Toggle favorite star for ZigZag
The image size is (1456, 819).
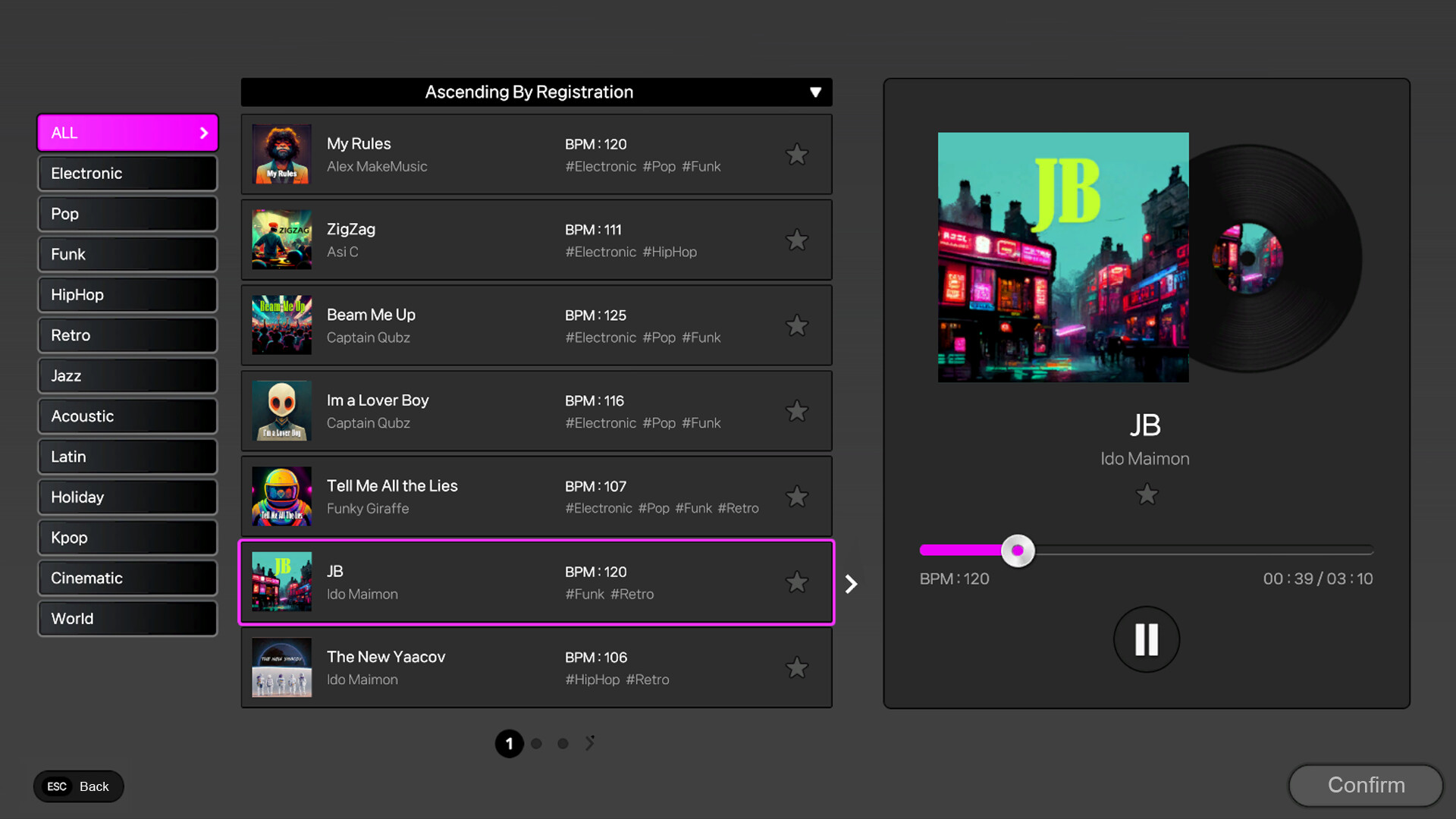pos(796,240)
